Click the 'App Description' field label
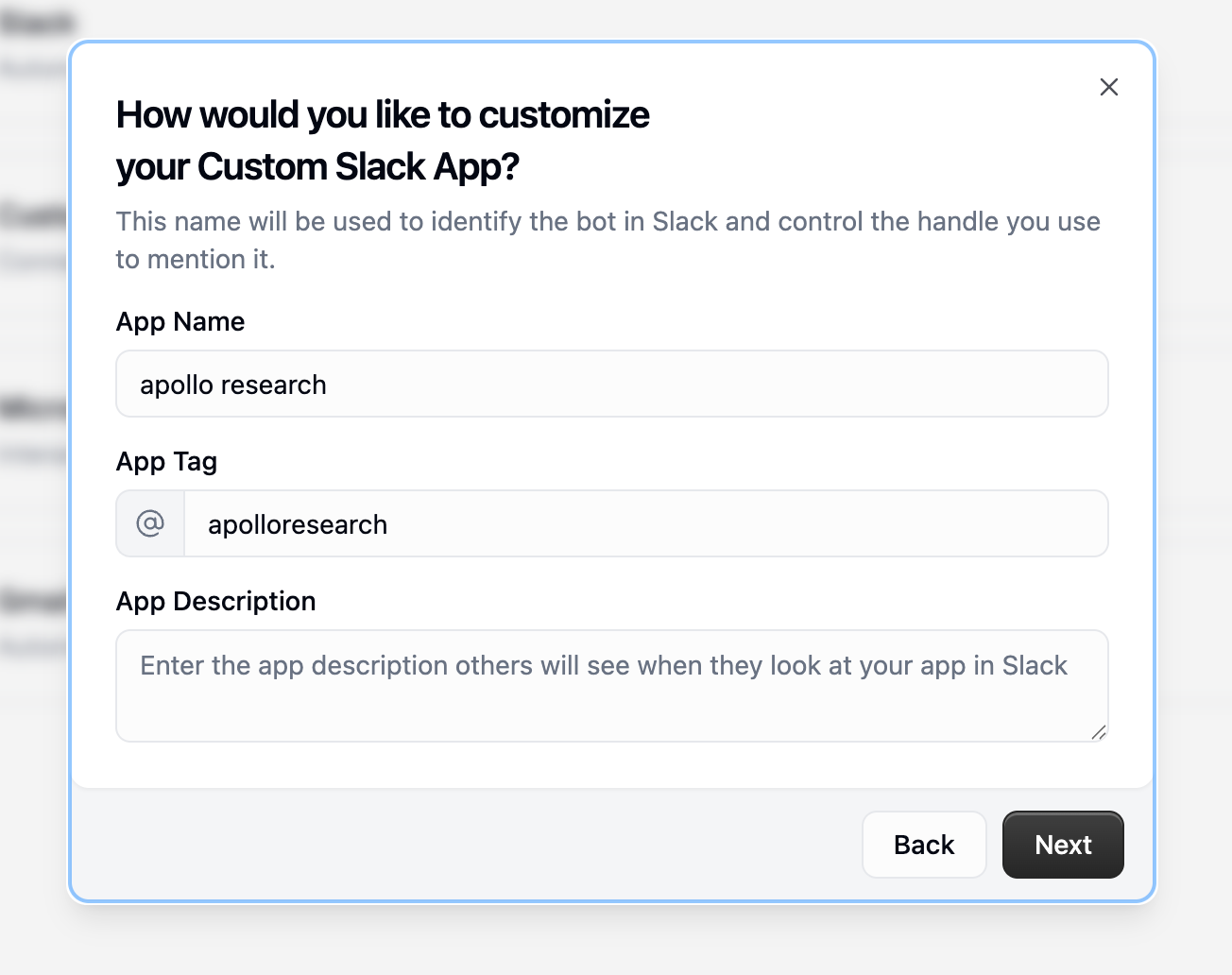The height and width of the screenshot is (975, 1232). 215,601
